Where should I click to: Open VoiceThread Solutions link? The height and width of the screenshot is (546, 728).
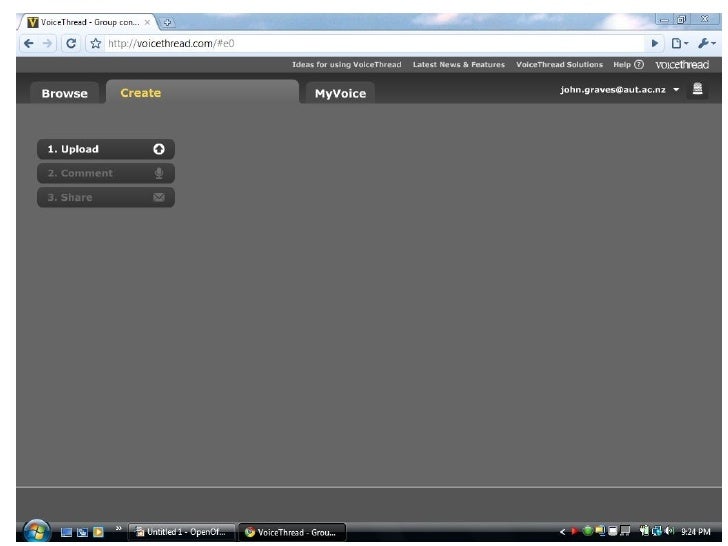559,65
